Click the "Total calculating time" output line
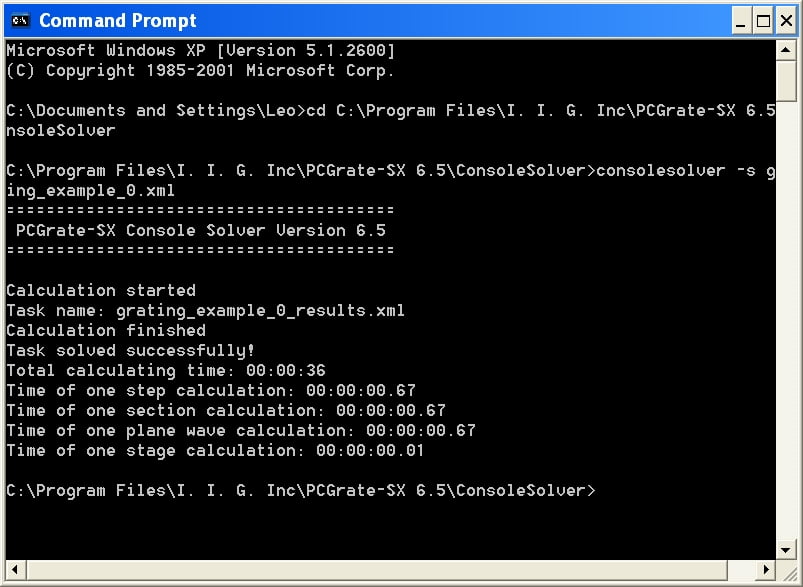Screen dimensions: 803x587 pos(166,371)
